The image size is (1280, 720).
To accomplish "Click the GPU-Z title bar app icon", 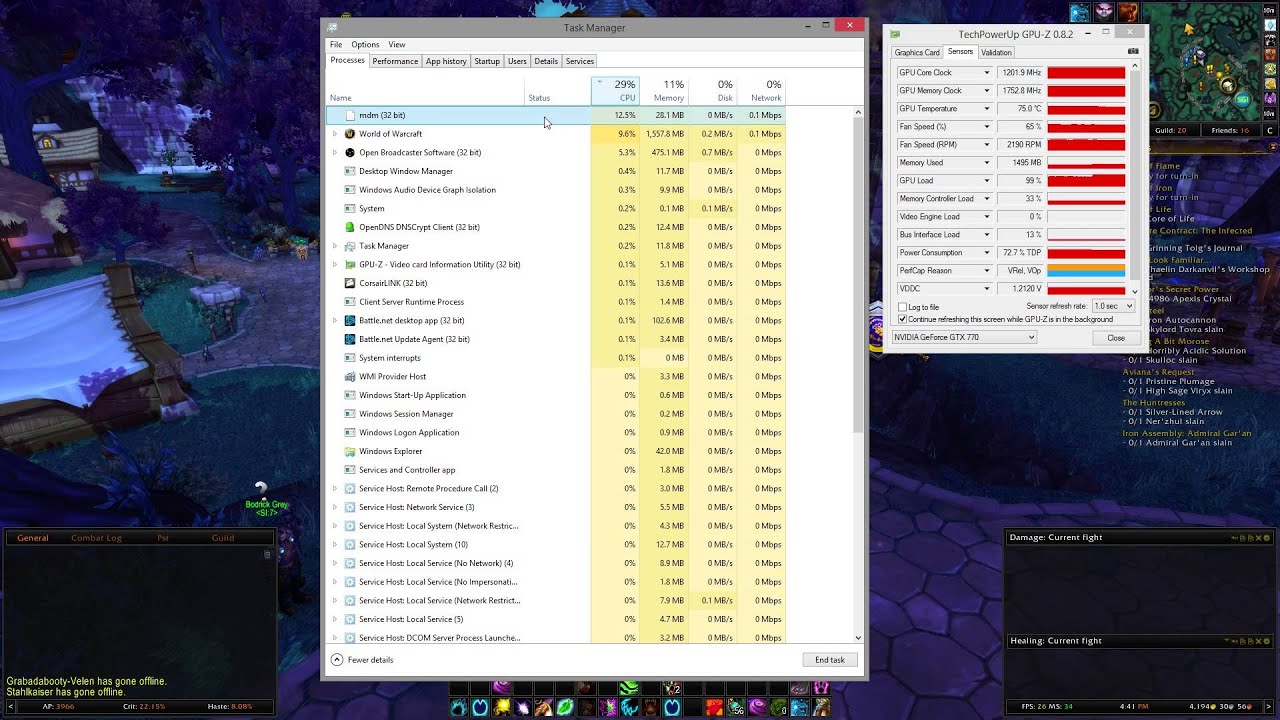I will click(895, 34).
